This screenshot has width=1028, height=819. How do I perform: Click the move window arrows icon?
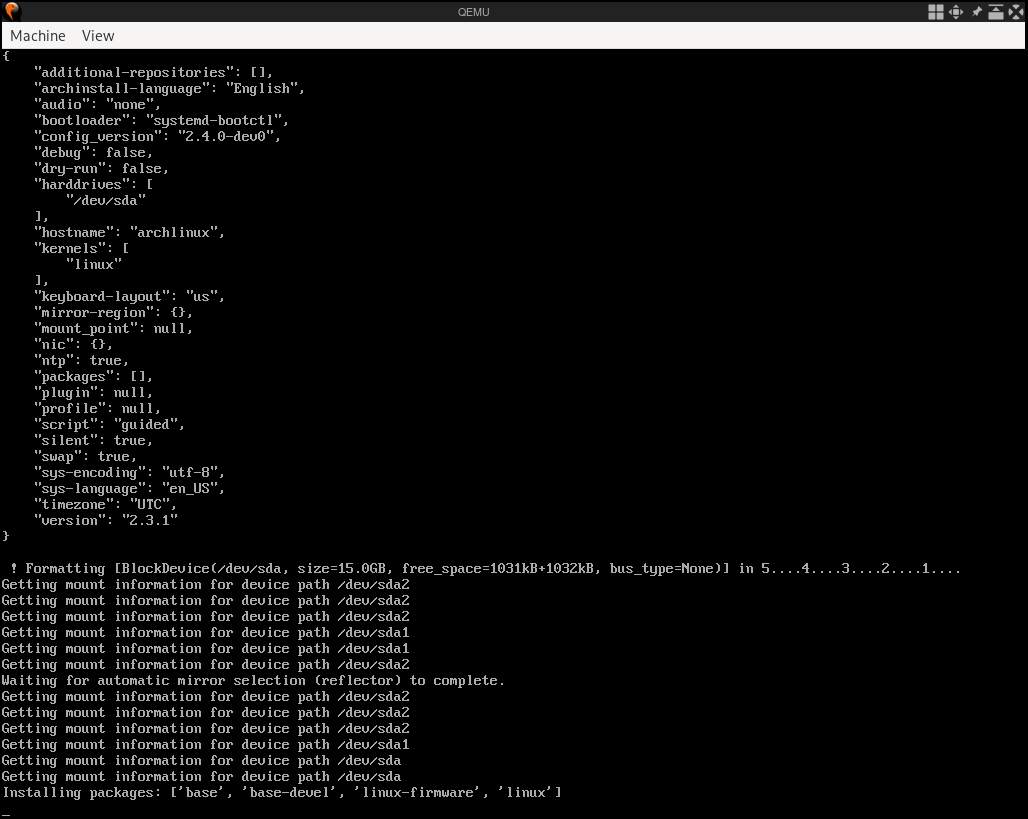tap(956, 11)
